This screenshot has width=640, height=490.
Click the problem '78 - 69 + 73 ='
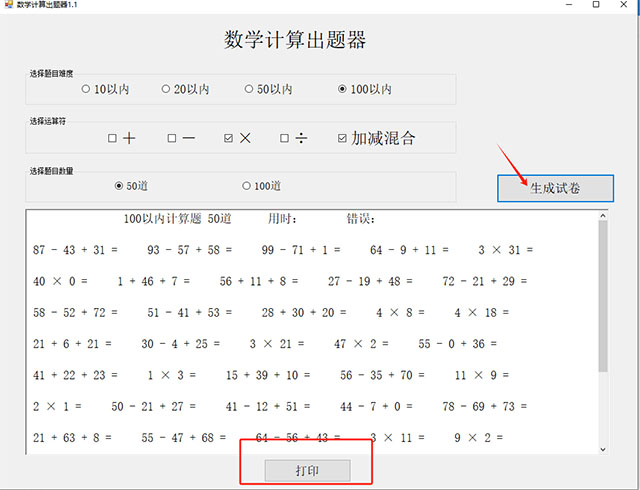click(485, 407)
